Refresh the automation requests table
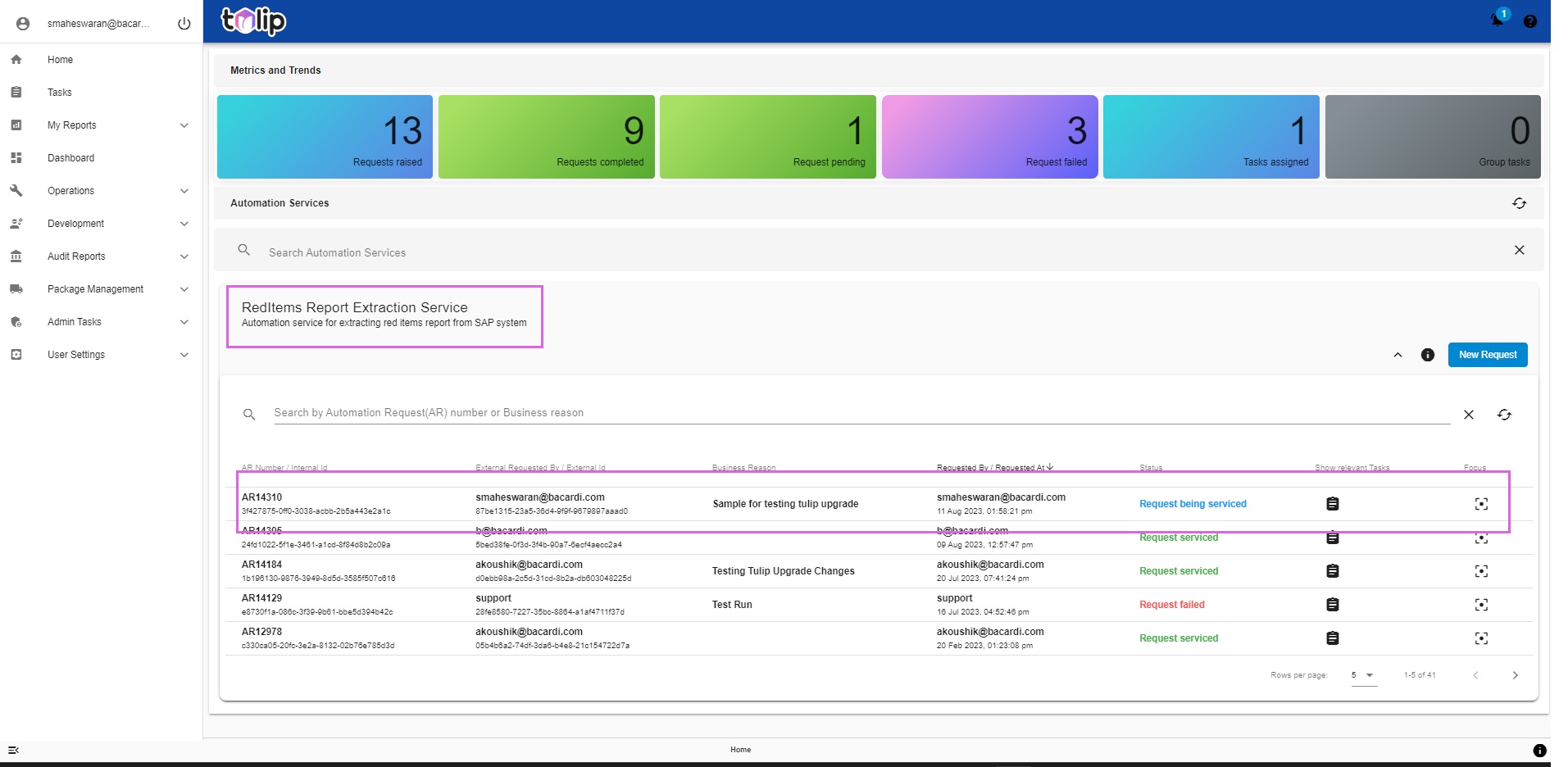This screenshot has width=1568, height=767. coord(1504,415)
